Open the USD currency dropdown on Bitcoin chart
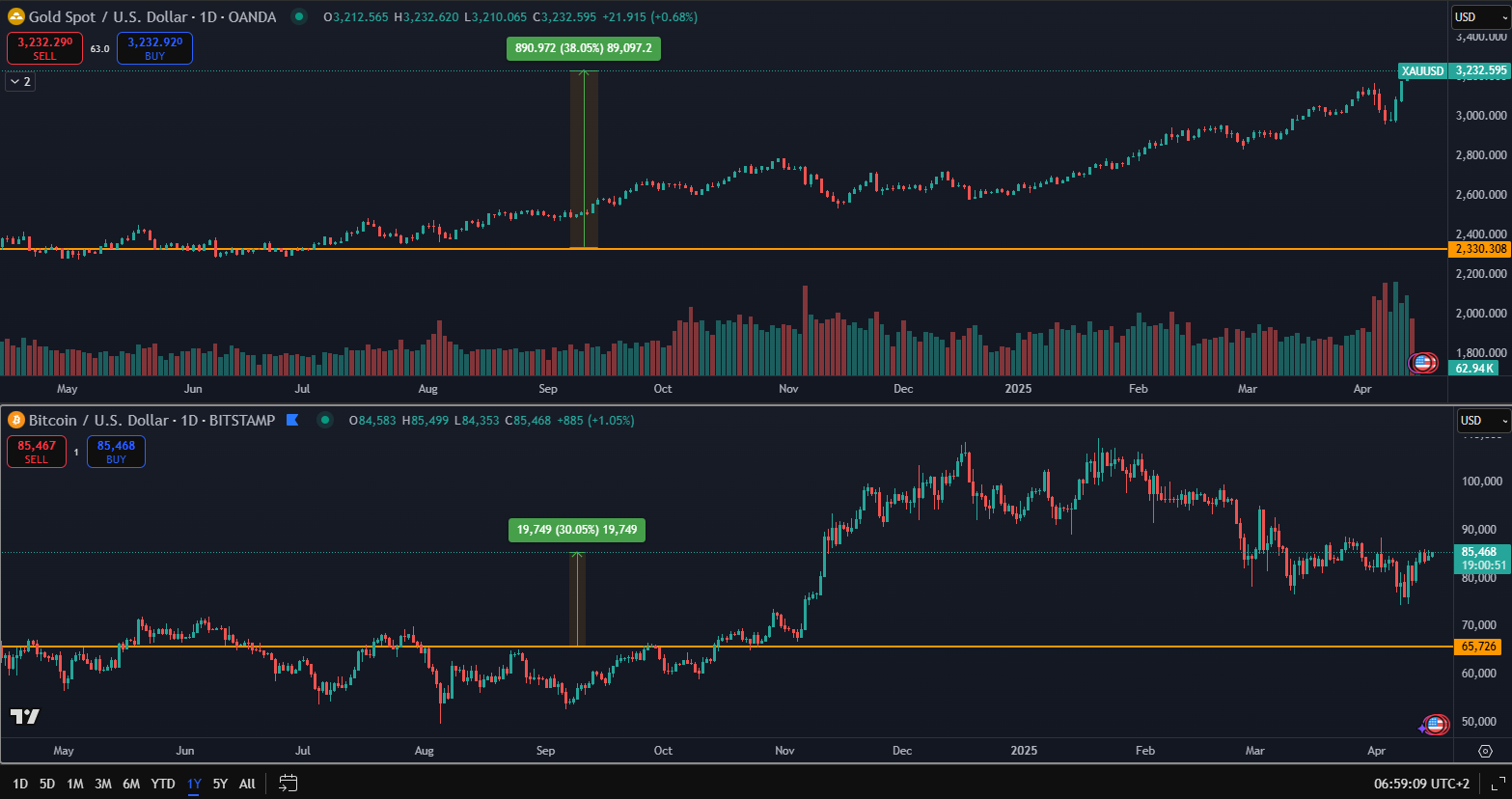 point(1483,420)
